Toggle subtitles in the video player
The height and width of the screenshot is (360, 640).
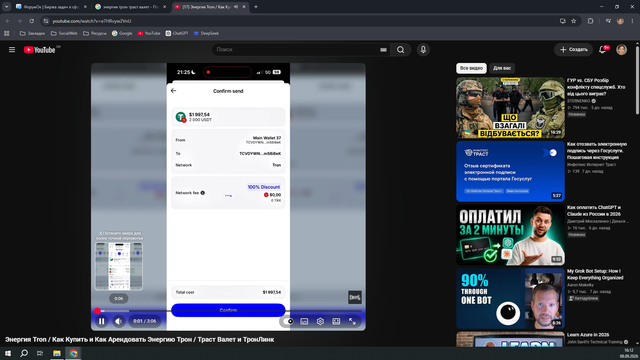point(304,321)
